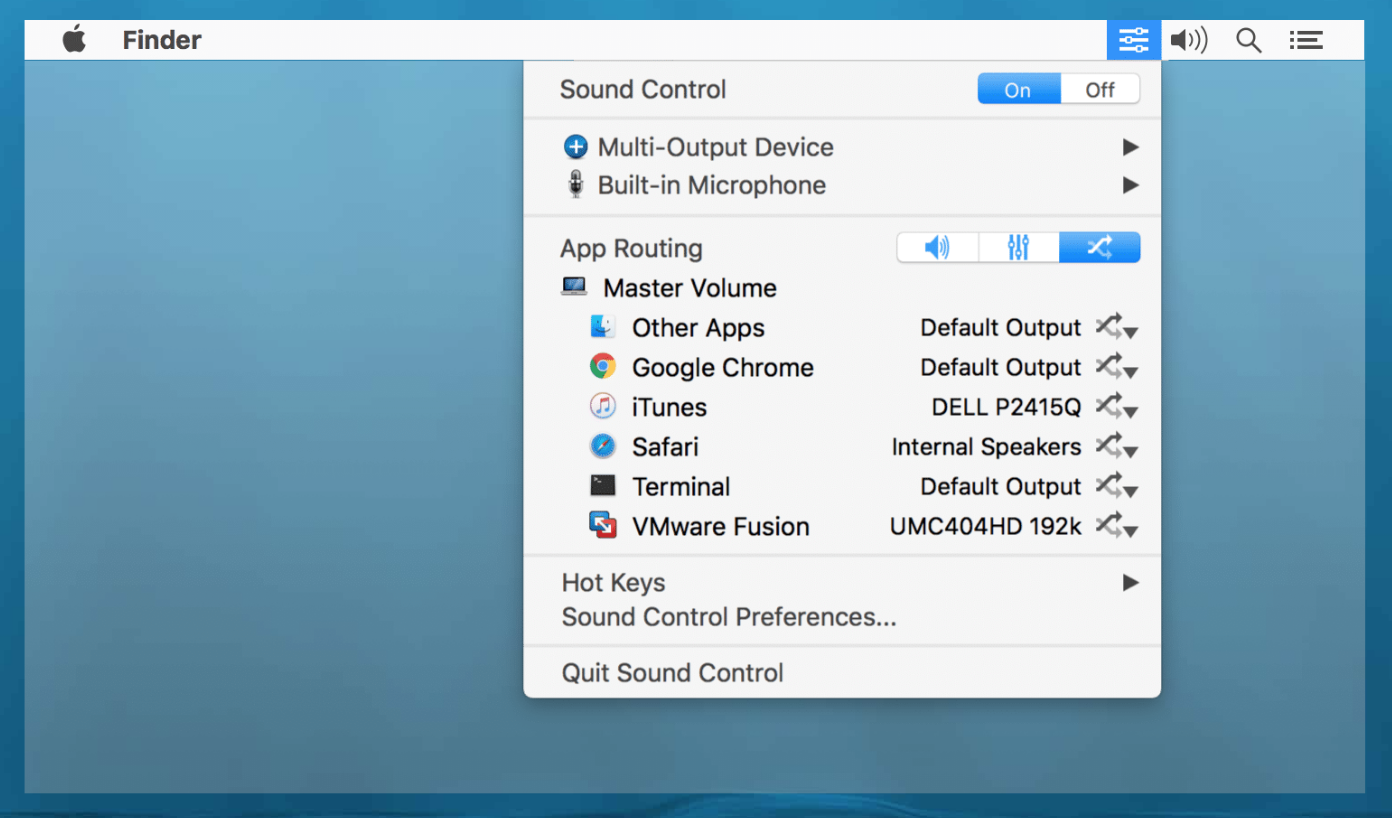
Task: Switch App Routing to equalizer view
Action: [x=1018, y=247]
